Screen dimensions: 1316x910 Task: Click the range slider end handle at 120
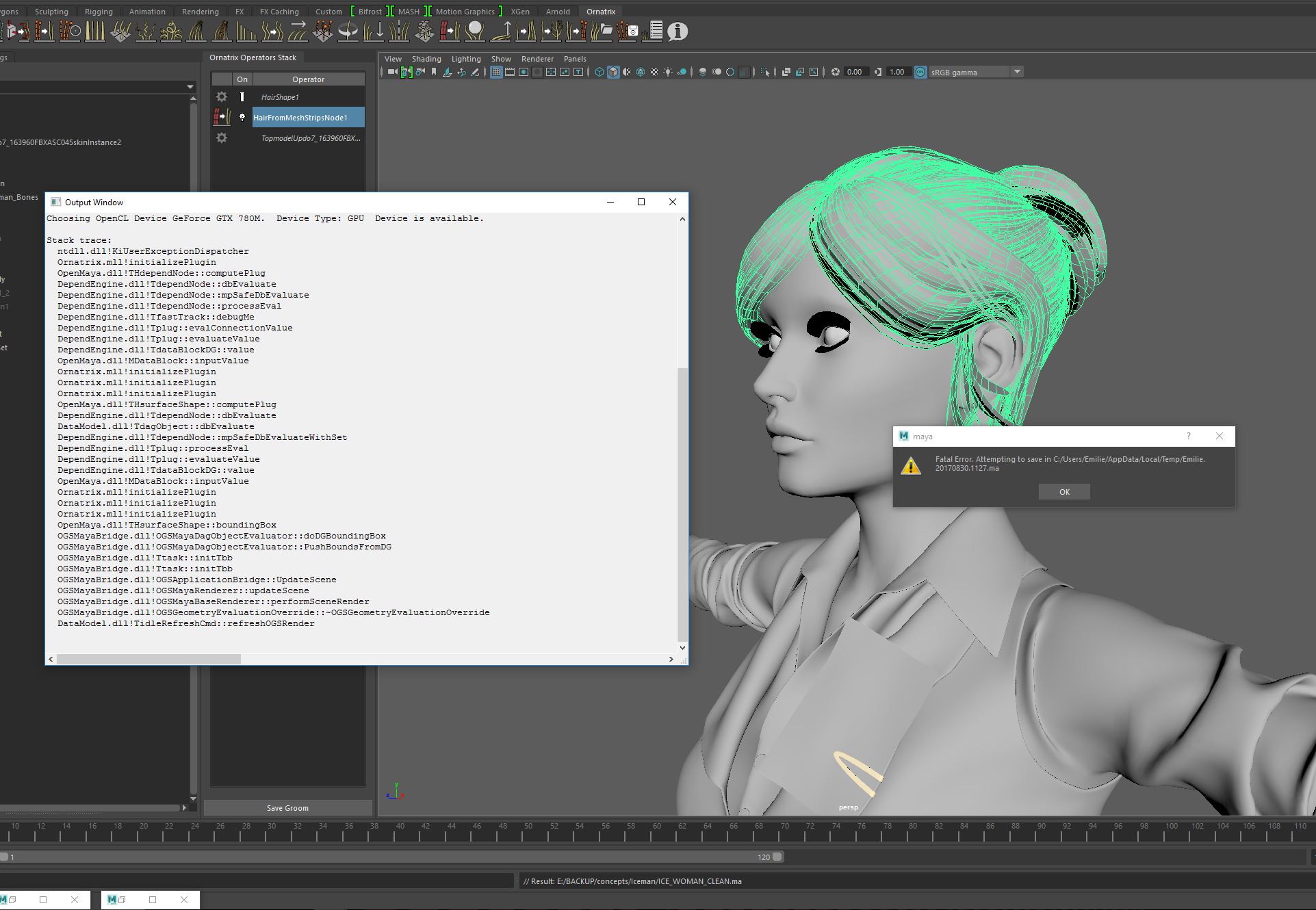point(777,857)
